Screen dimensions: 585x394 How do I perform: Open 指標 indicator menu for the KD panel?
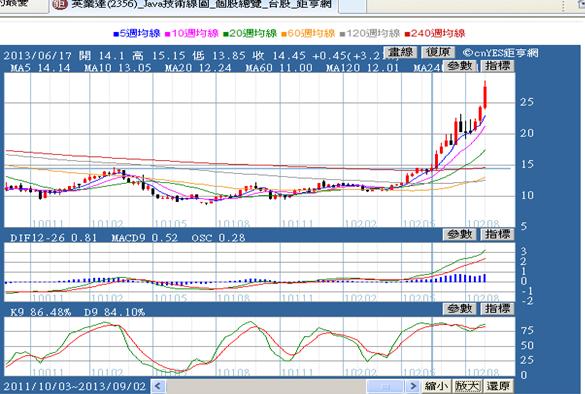pos(498,309)
